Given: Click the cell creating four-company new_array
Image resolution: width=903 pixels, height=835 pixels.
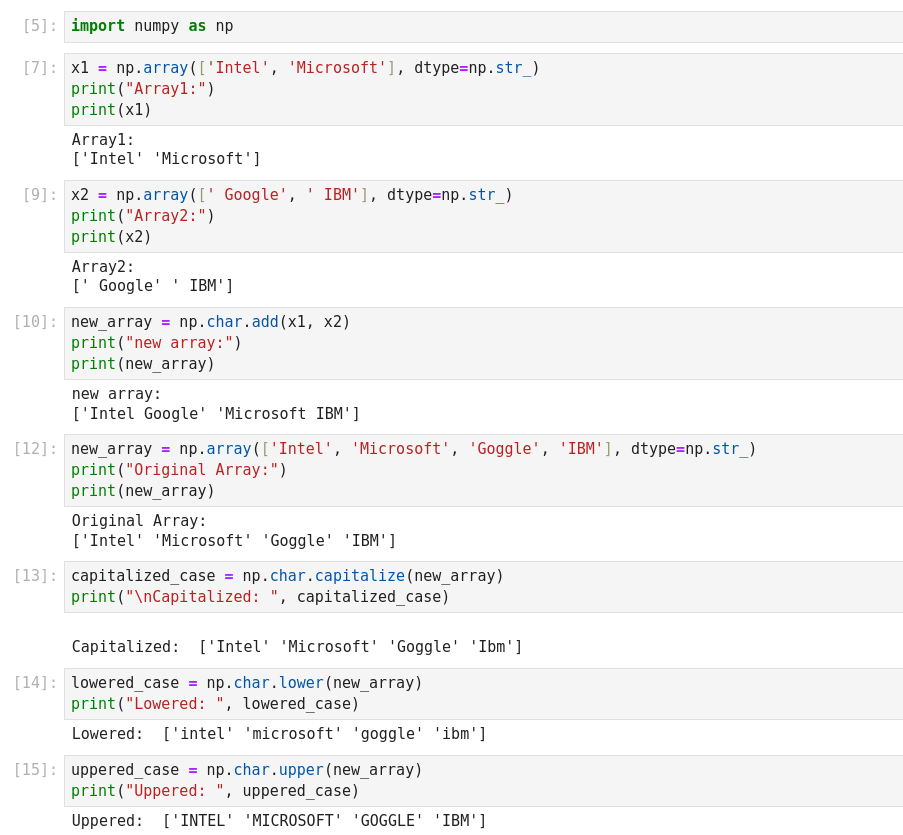Looking at the screenshot, I should 480,470.
